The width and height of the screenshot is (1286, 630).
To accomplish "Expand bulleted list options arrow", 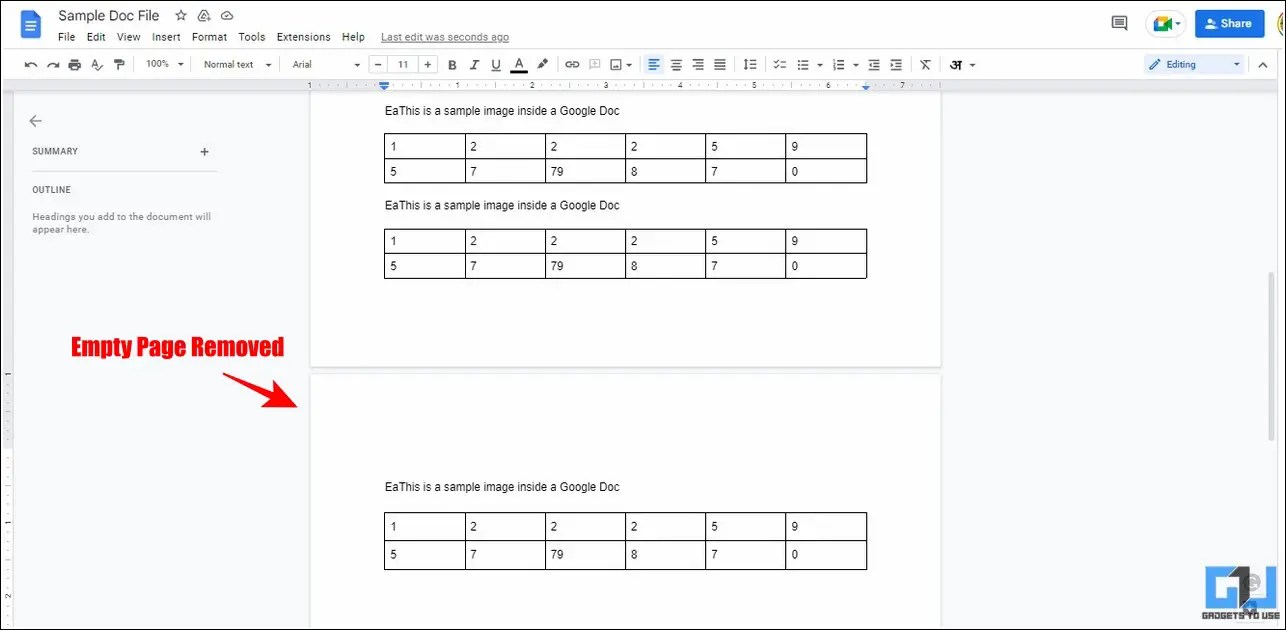I will pos(820,65).
